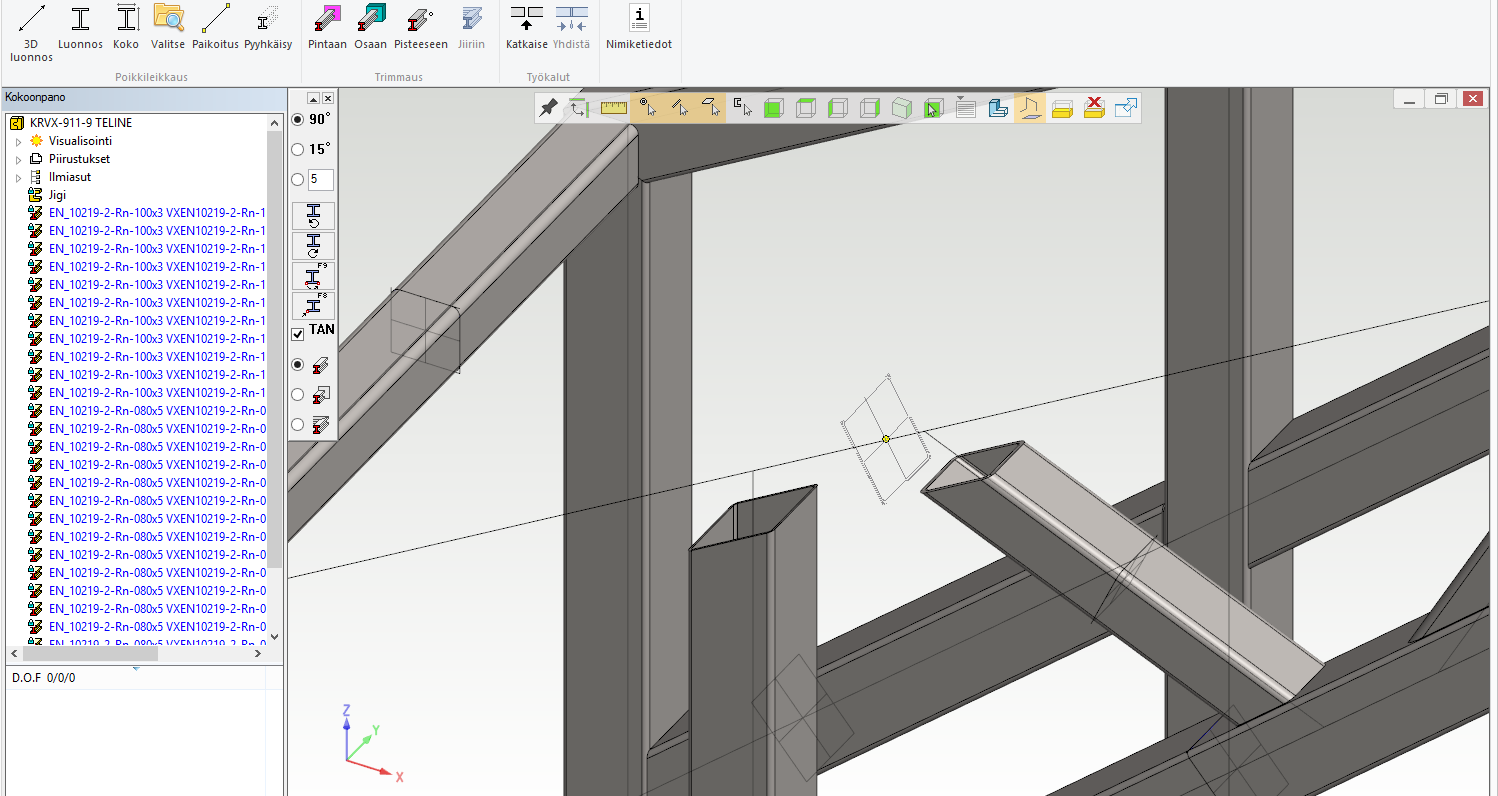
Task: Toggle the TAN checkbox
Action: [298, 334]
